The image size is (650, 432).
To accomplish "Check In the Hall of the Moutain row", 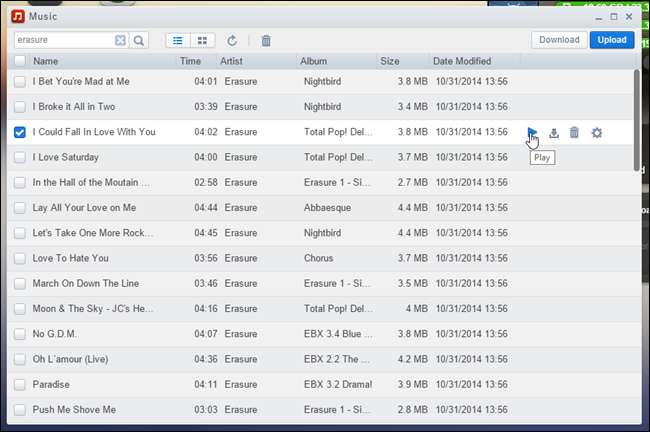I will pyautogui.click(x=20, y=182).
